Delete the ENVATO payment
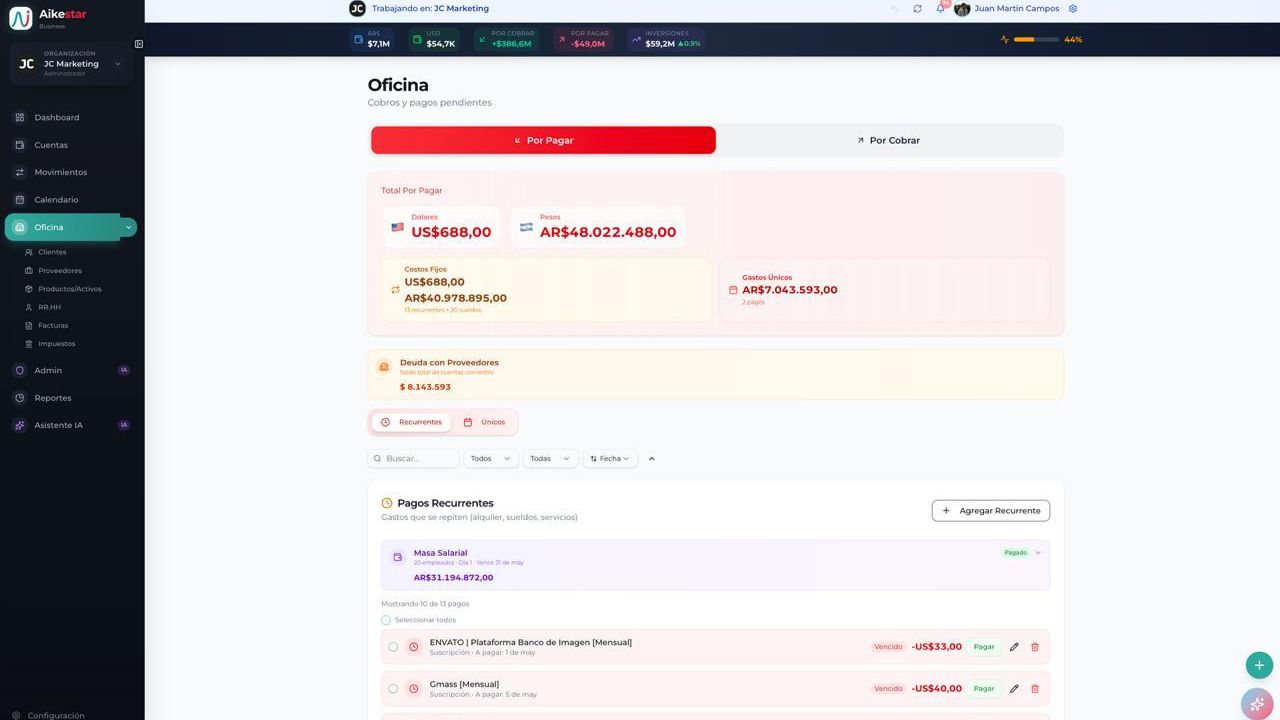1280x720 pixels. [1035, 647]
